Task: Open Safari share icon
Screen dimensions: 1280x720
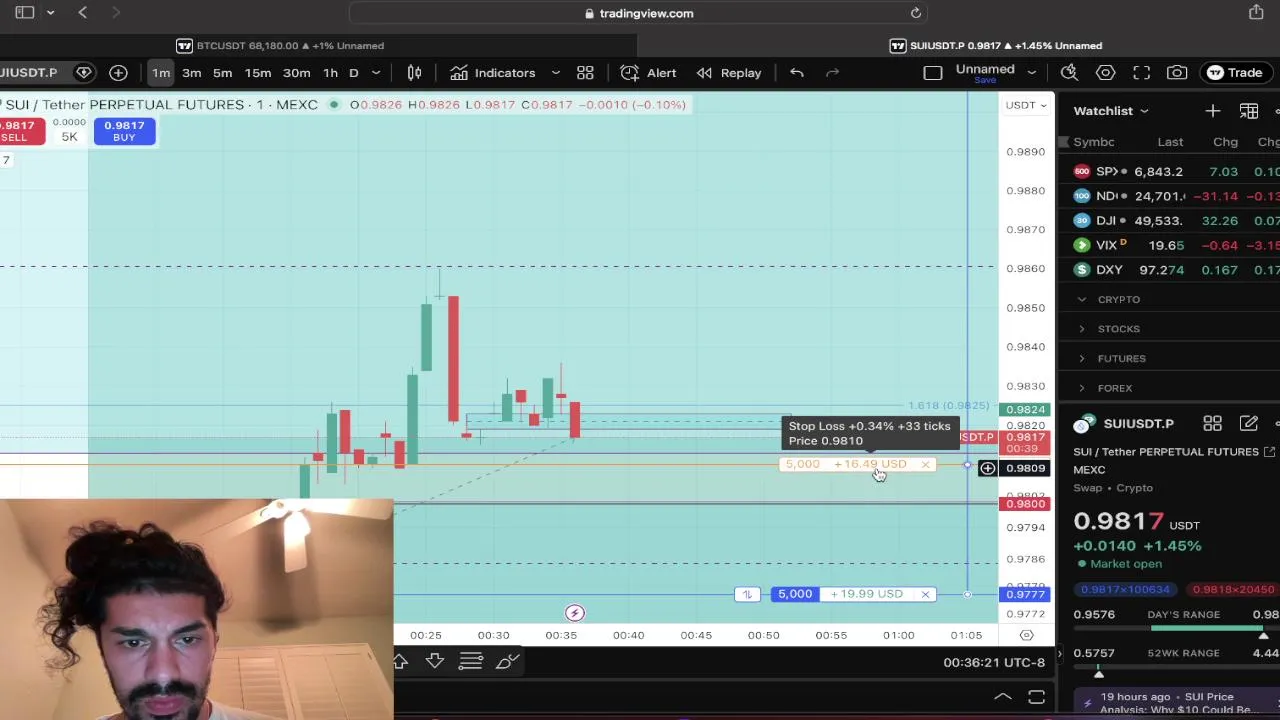Action: click(x=1256, y=12)
